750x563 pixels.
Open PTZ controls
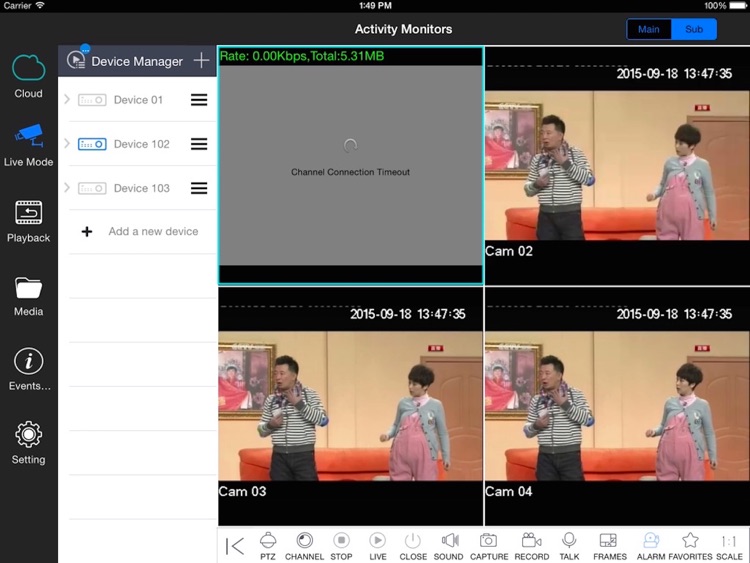(x=268, y=546)
